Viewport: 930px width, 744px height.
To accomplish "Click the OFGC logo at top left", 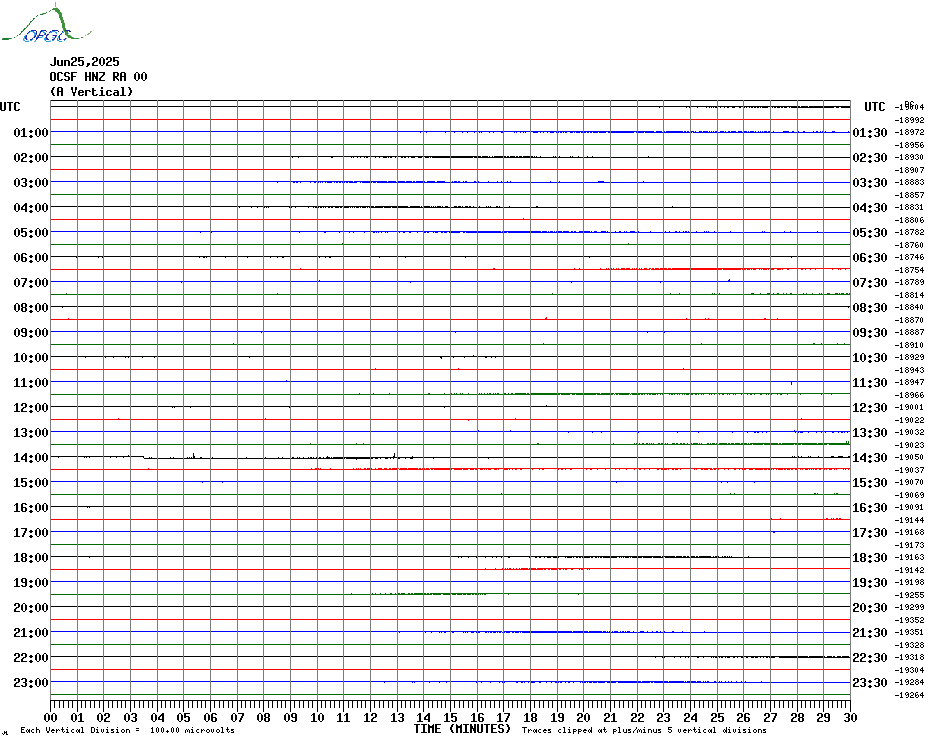I will pos(46,24).
